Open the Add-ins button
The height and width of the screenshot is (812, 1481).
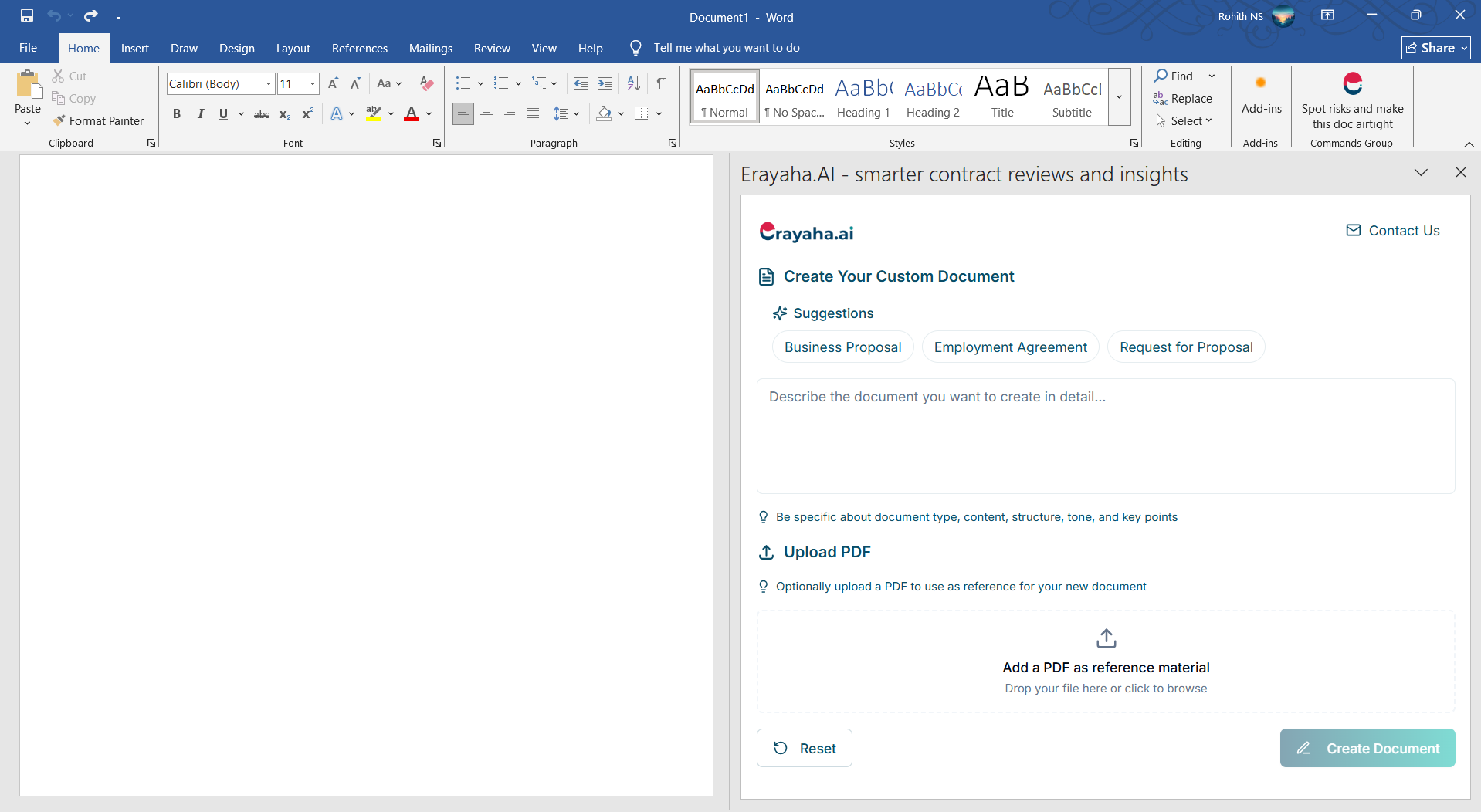(x=1261, y=94)
